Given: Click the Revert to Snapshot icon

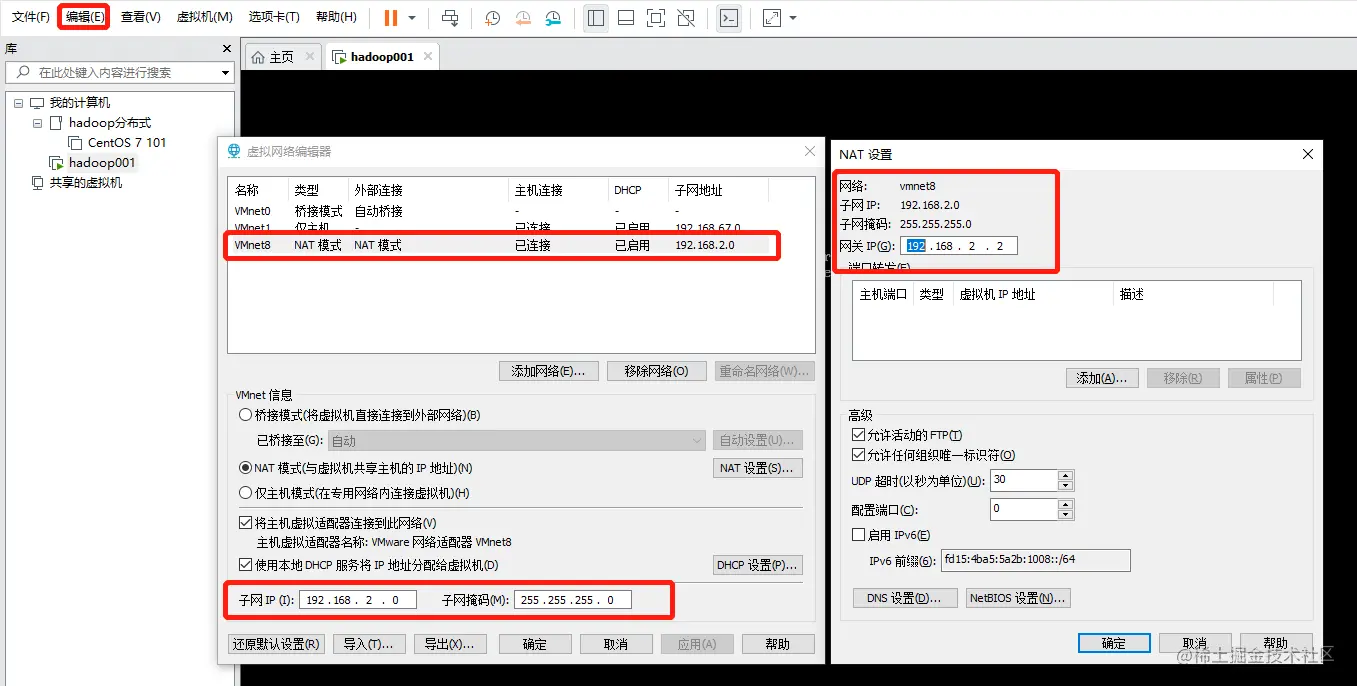Looking at the screenshot, I should click(x=523, y=18).
